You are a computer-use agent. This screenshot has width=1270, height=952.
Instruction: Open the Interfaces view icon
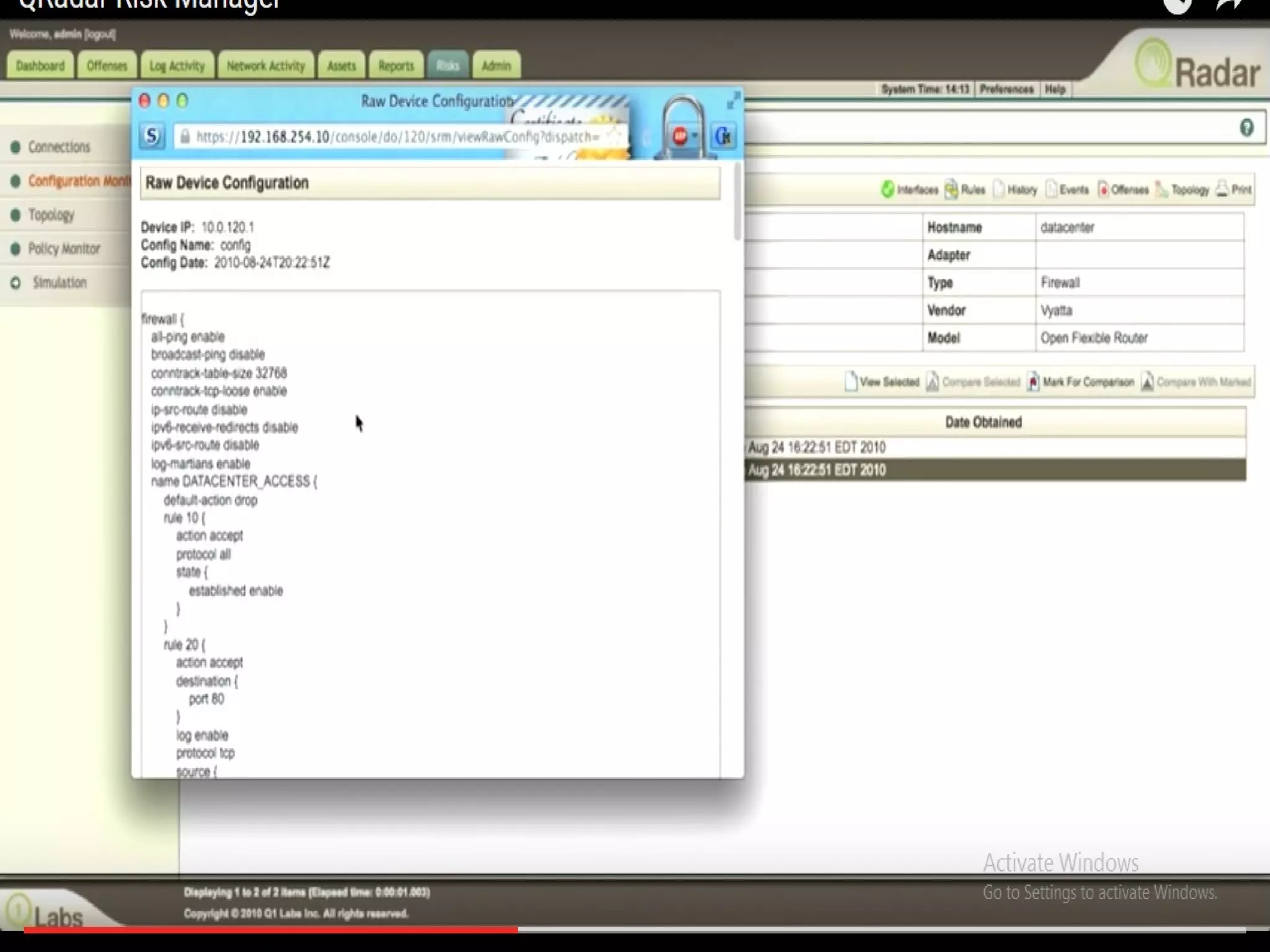coord(887,189)
